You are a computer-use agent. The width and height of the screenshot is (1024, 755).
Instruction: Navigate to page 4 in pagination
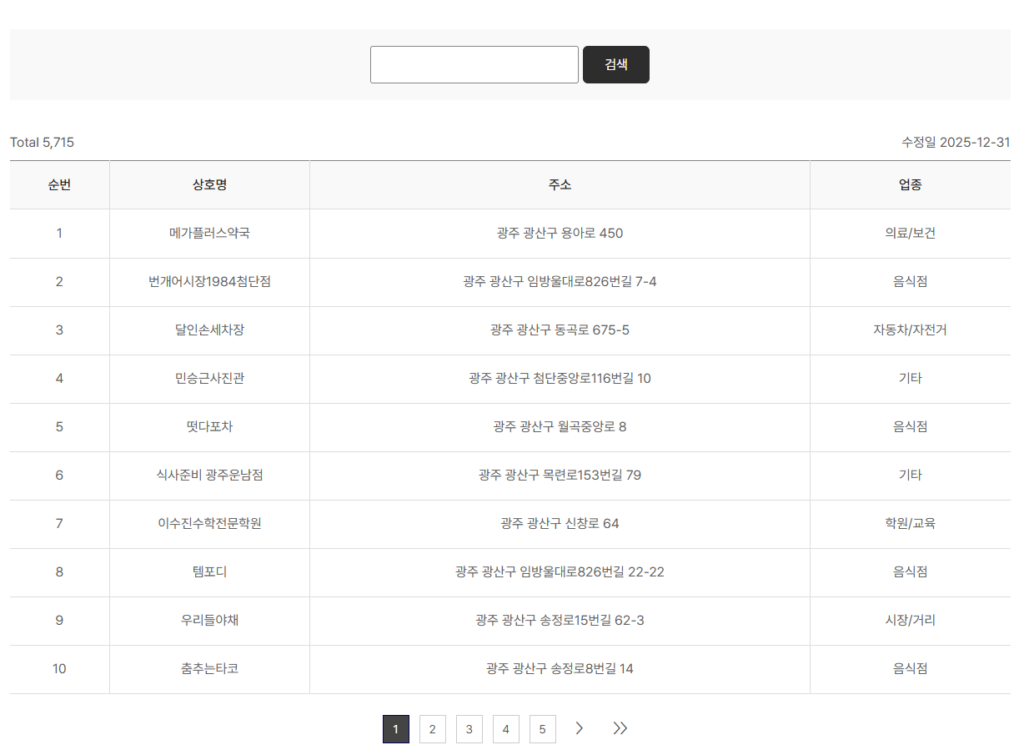tap(506, 729)
